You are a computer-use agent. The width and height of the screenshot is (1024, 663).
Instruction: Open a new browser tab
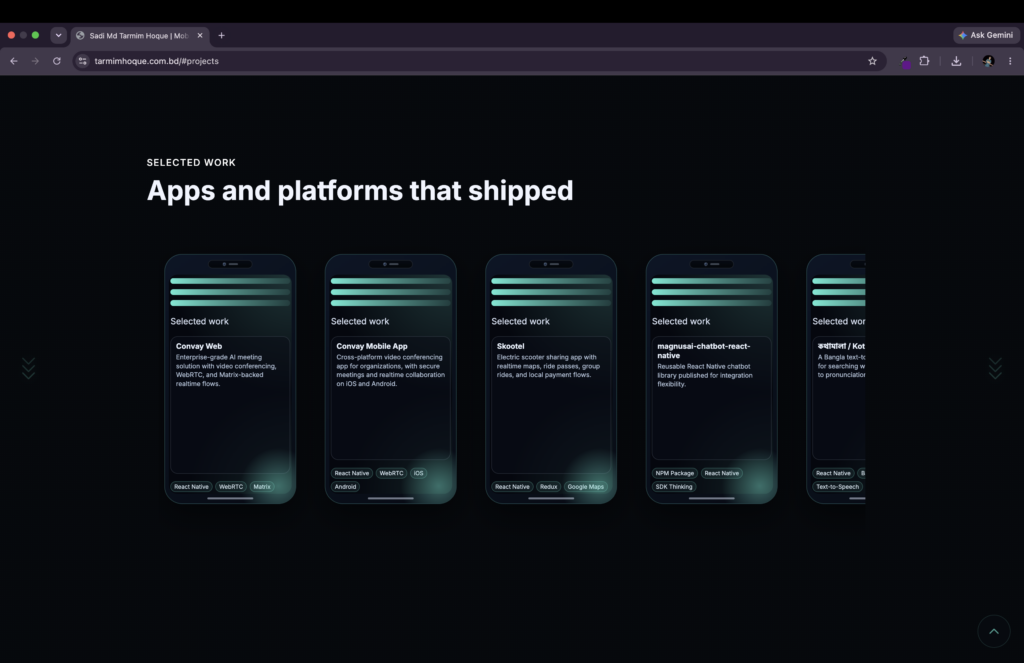point(221,35)
